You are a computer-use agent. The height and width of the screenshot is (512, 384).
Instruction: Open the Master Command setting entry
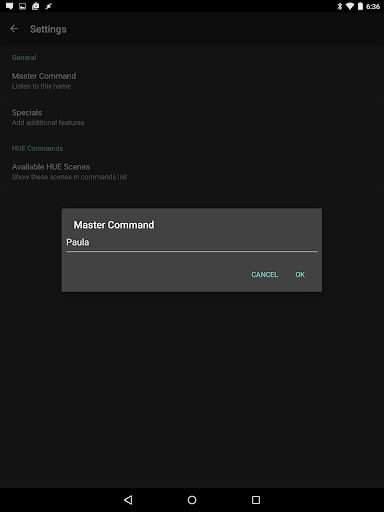point(192,81)
